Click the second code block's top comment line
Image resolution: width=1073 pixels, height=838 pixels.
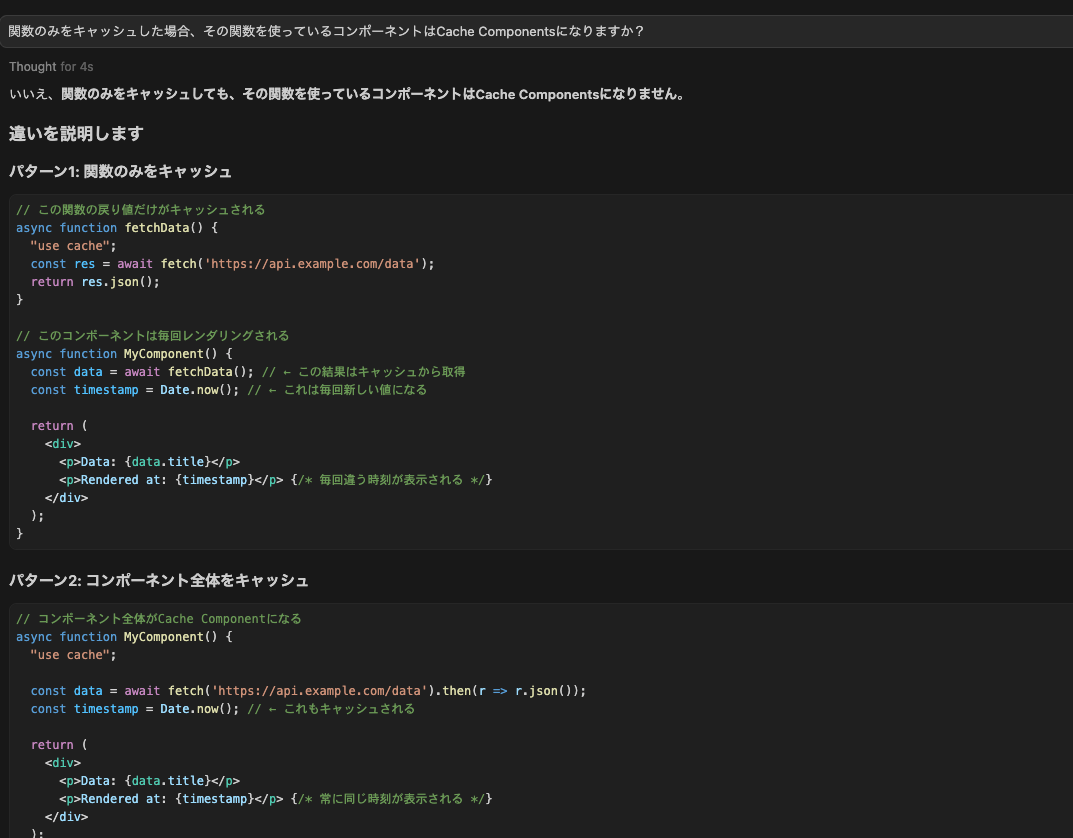pos(159,619)
